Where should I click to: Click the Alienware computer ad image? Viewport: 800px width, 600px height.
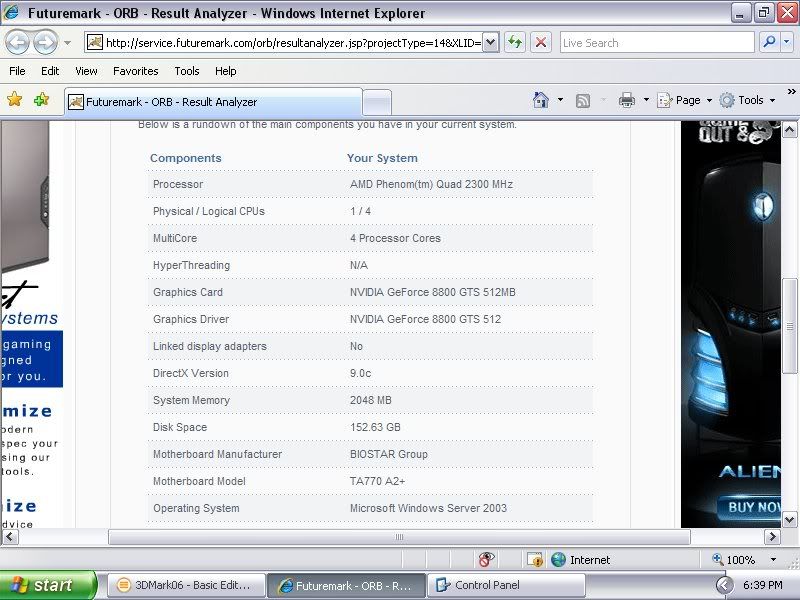(731, 324)
